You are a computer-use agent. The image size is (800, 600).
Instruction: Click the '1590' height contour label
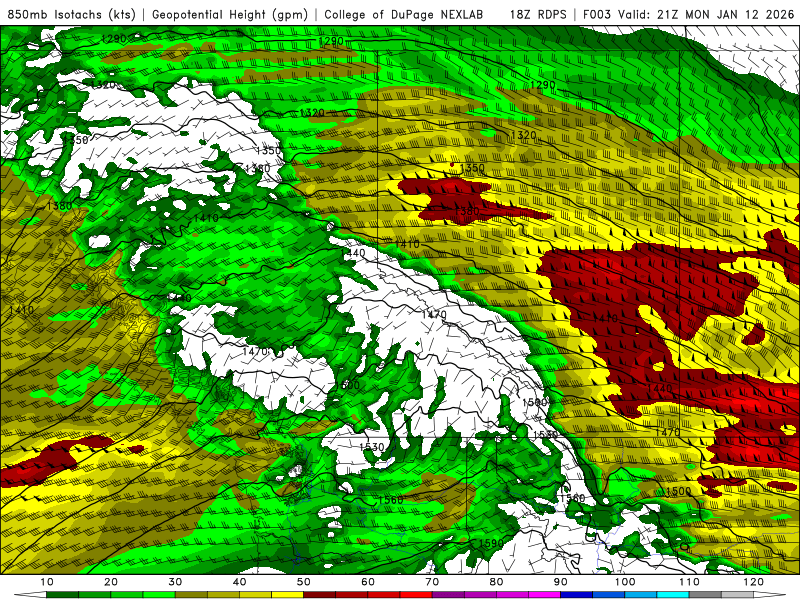[491, 543]
